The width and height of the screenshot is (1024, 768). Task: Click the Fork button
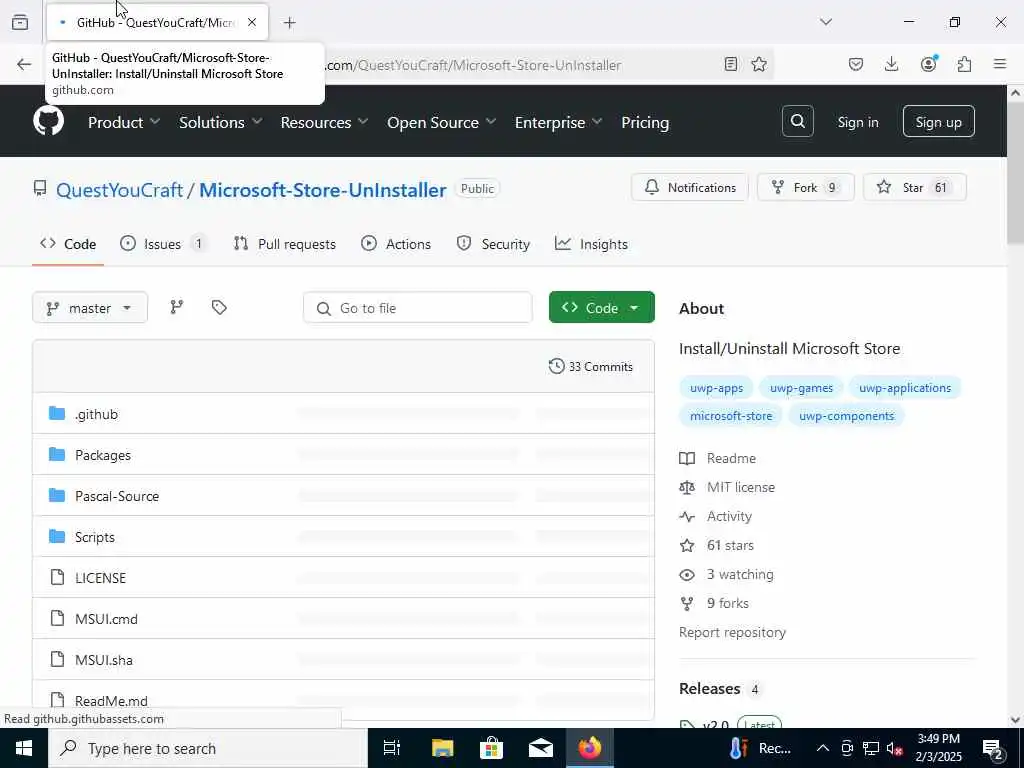(x=806, y=187)
